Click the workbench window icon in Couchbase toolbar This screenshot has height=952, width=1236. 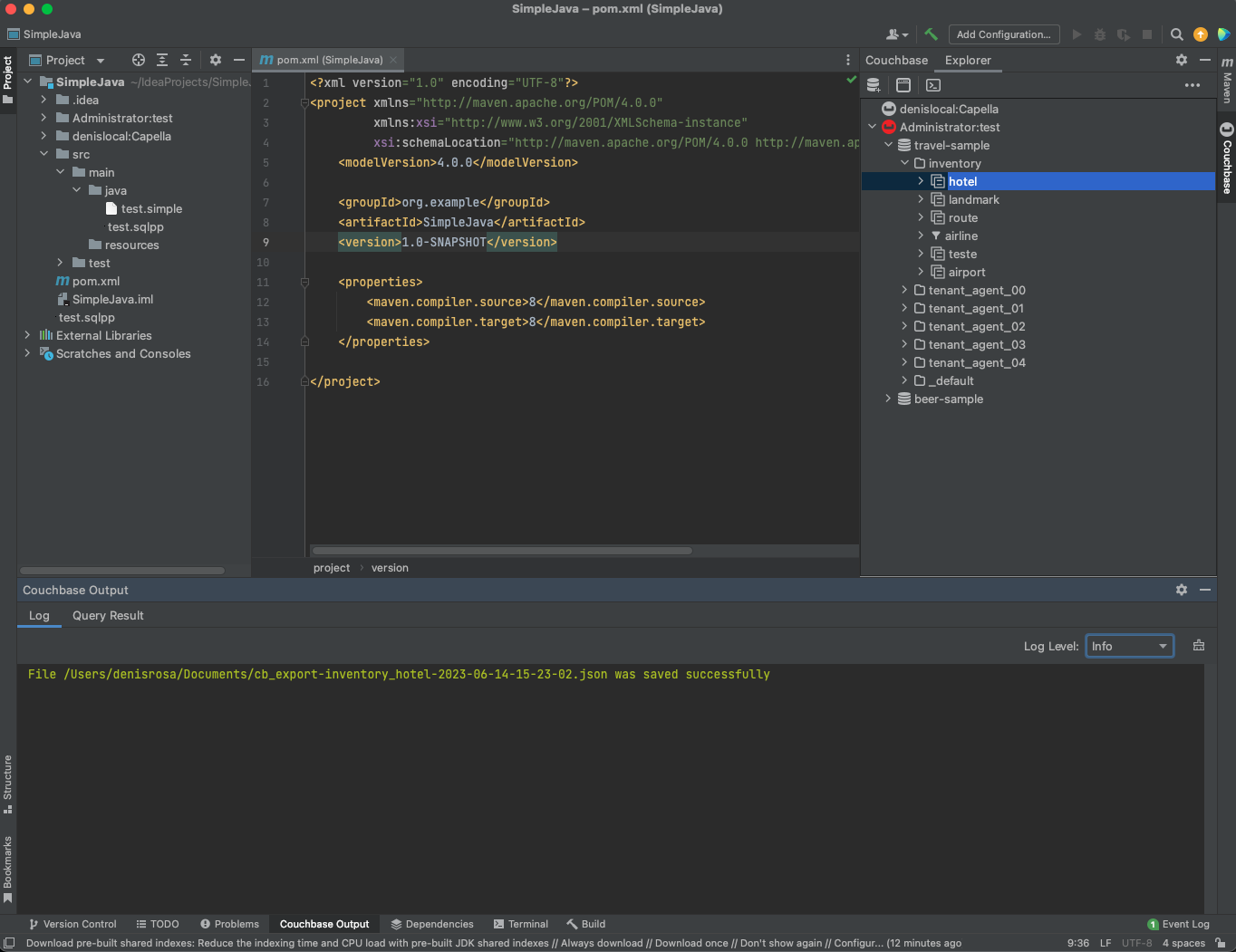[903, 85]
